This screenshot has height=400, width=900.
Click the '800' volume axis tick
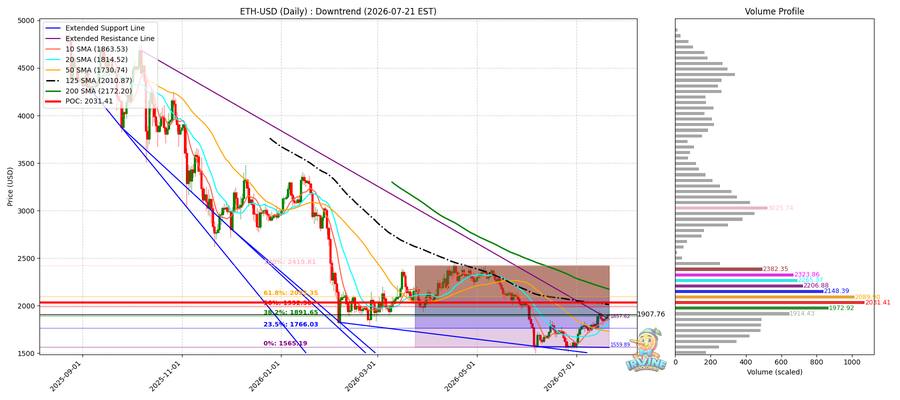(x=817, y=362)
